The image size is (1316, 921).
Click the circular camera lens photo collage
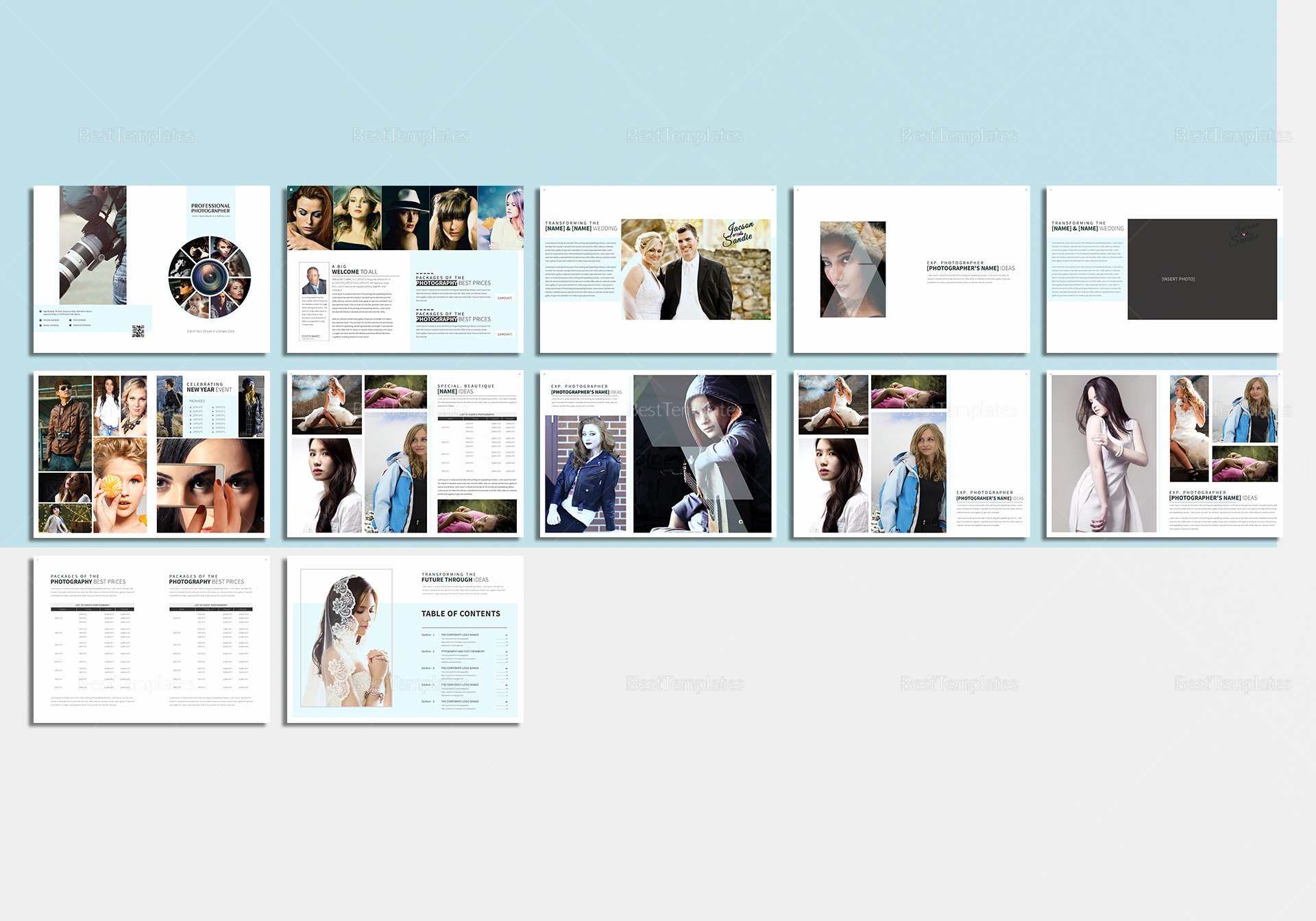(x=210, y=277)
